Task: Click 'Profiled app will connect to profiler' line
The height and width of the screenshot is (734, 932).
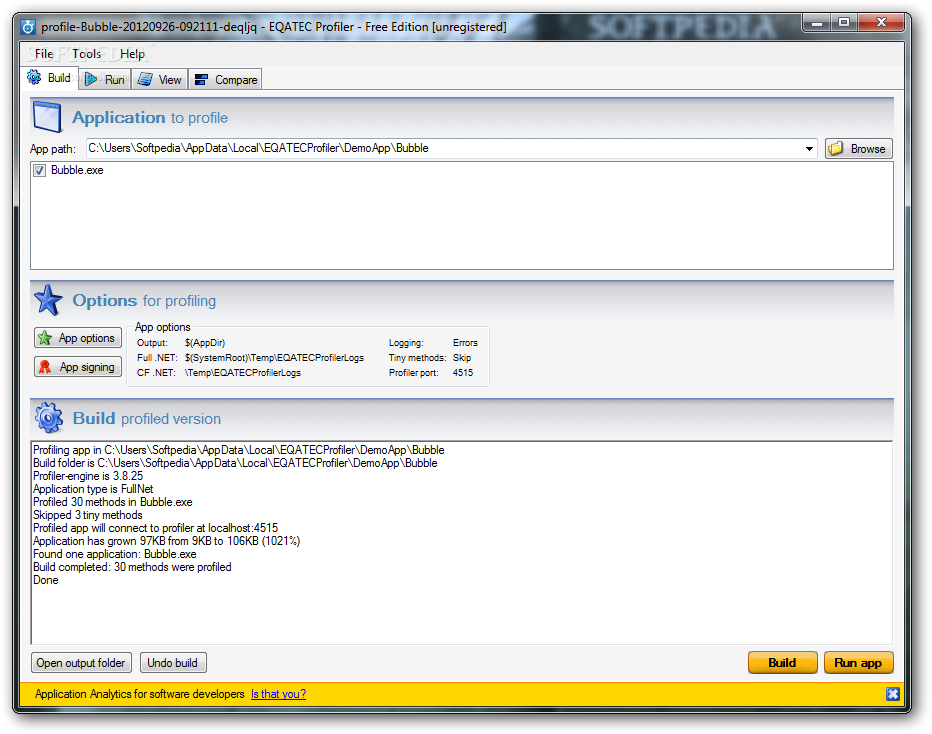Action: pos(156,528)
